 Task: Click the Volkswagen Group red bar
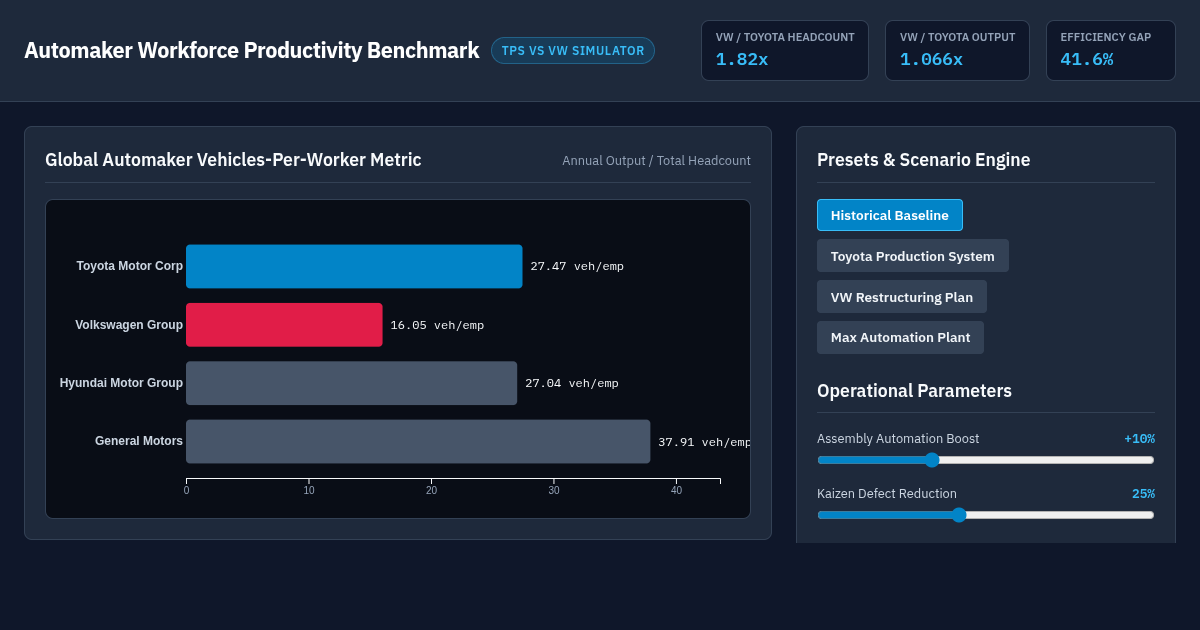pos(284,325)
